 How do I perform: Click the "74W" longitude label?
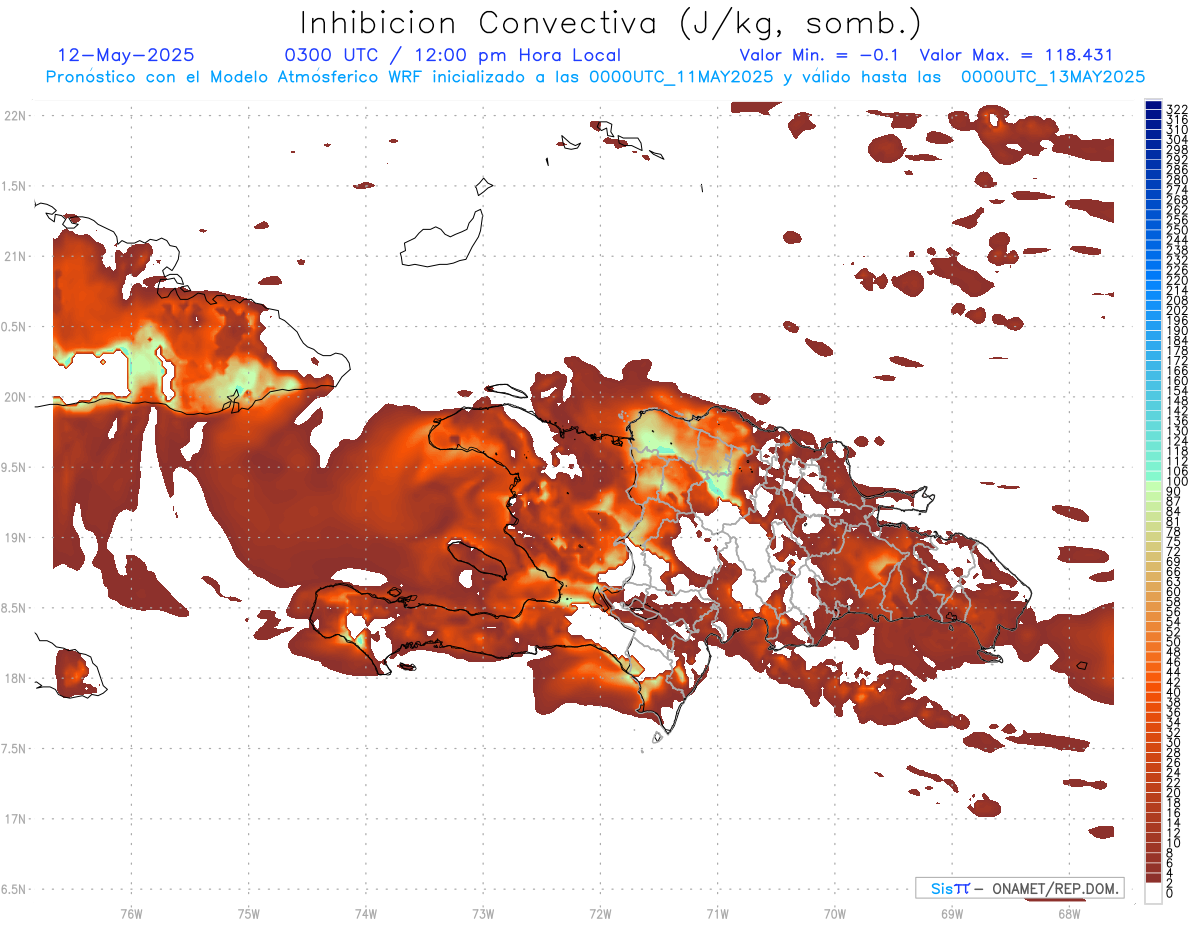tap(365, 912)
